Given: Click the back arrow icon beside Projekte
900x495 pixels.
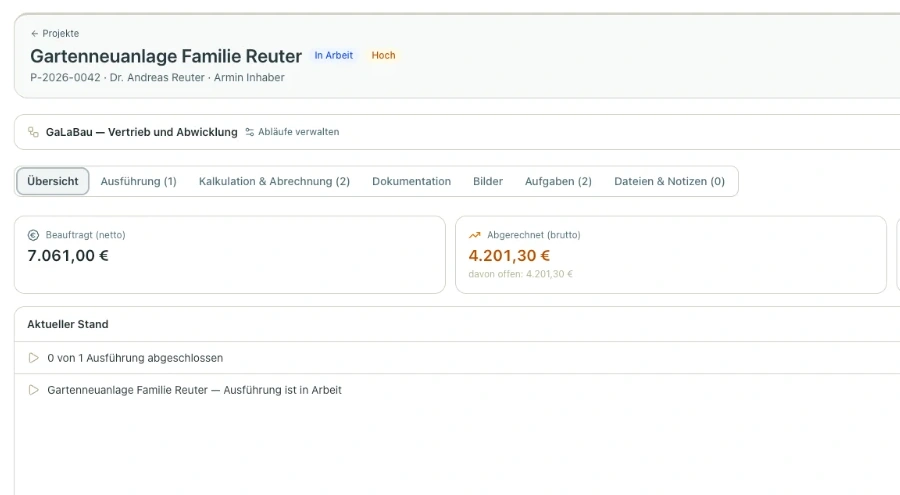Looking at the screenshot, I should point(34,33).
